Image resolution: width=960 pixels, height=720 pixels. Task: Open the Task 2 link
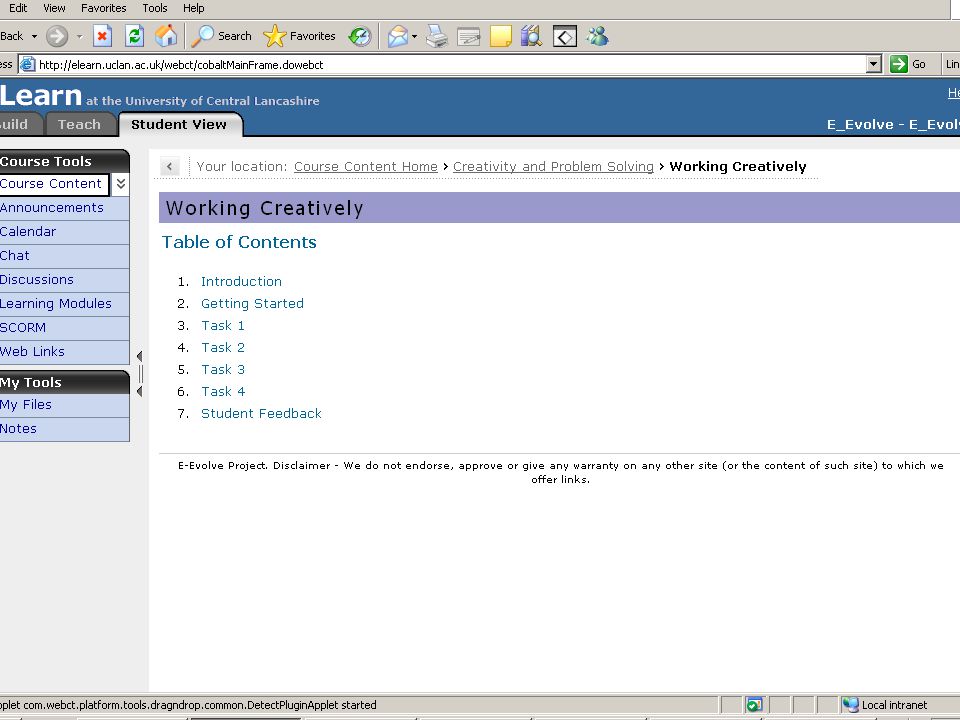click(223, 348)
